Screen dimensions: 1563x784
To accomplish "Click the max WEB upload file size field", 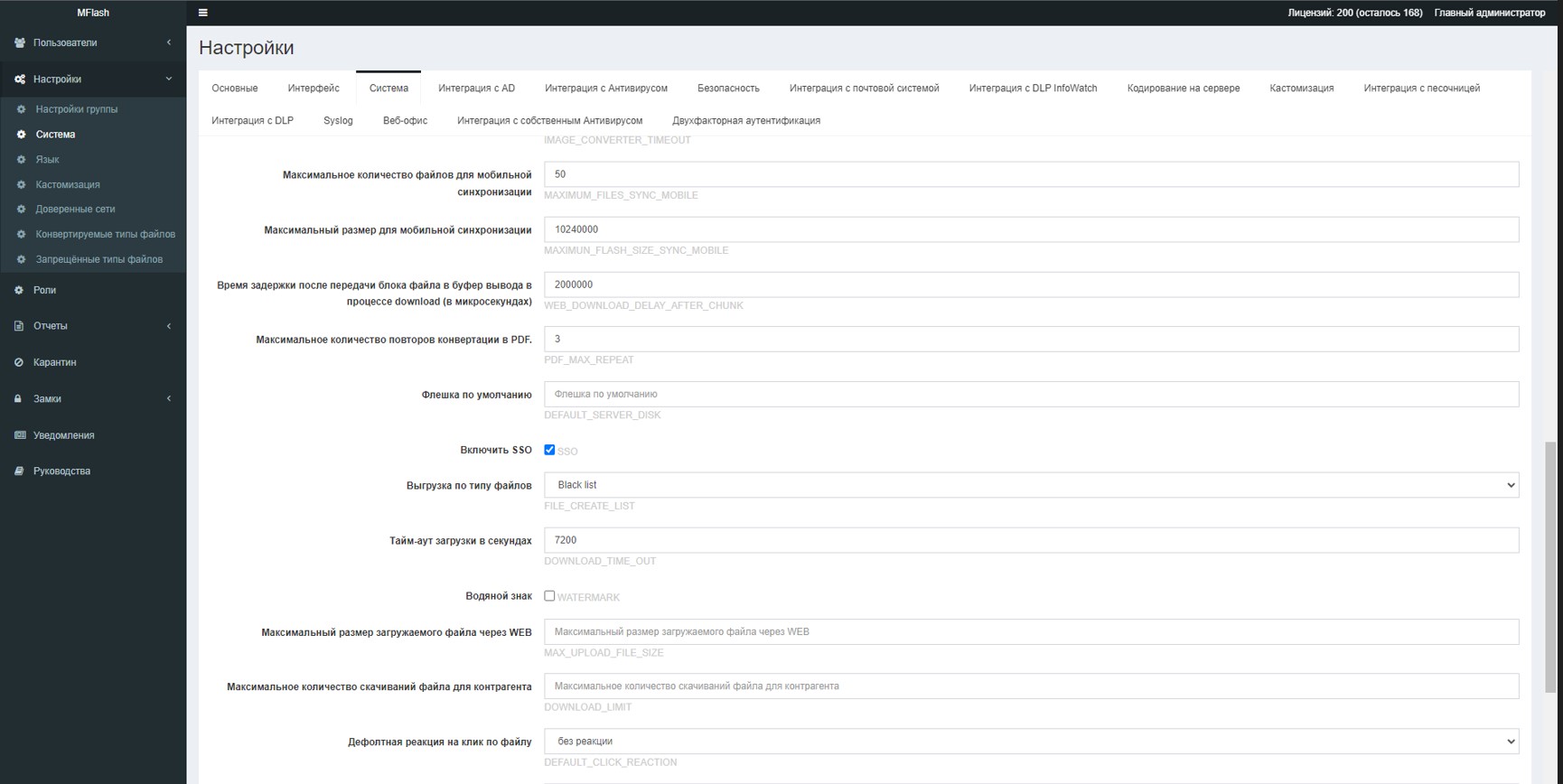I will tap(1031, 631).
